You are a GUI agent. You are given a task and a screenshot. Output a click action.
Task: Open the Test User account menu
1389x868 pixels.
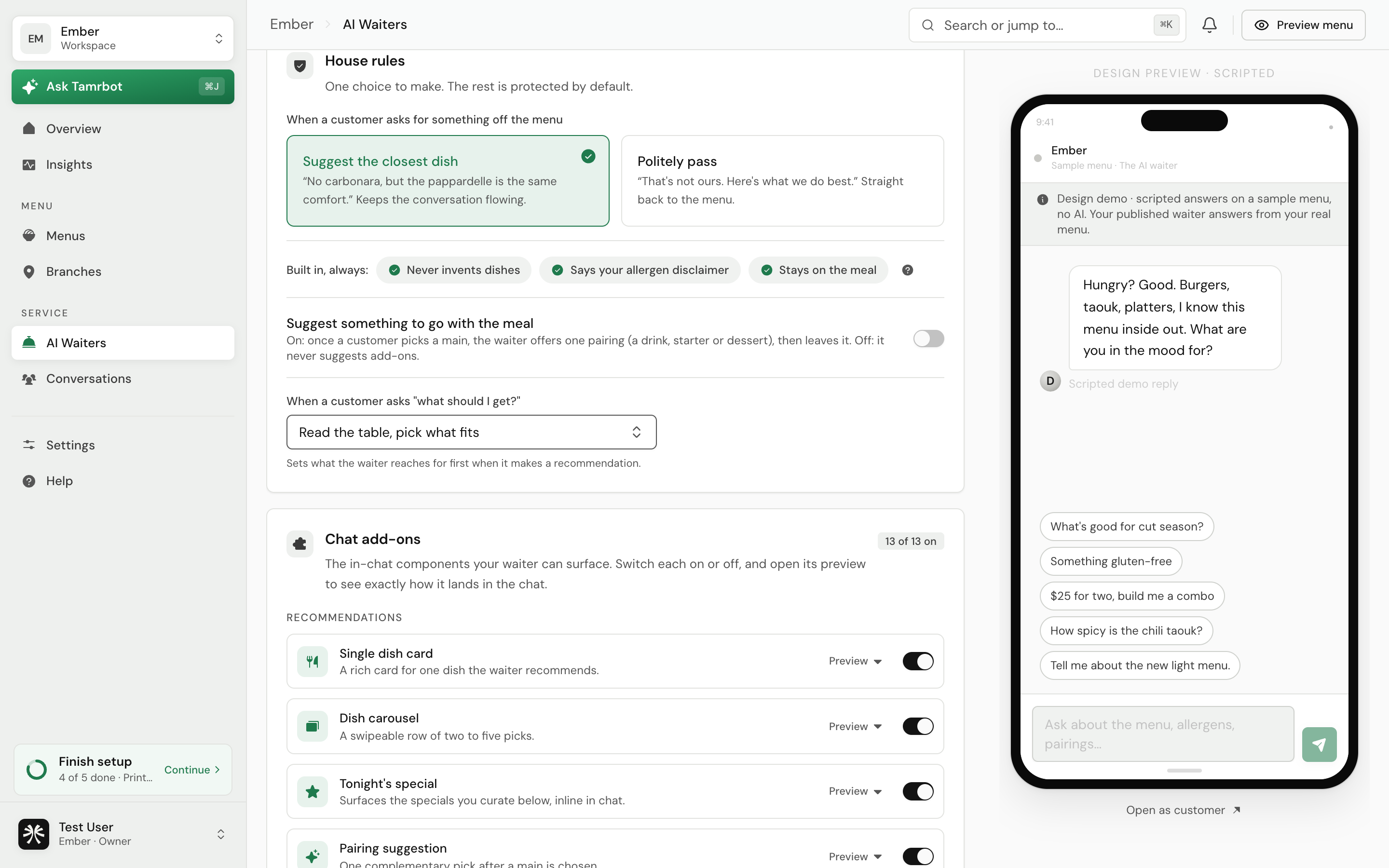click(123, 834)
